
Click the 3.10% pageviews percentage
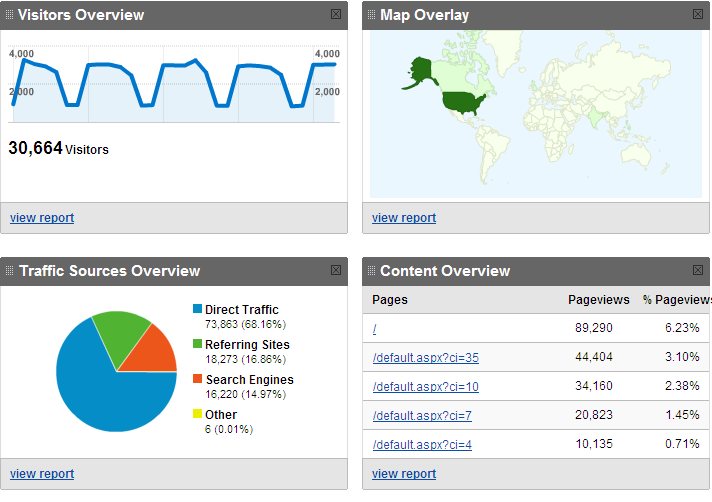[x=682, y=357]
